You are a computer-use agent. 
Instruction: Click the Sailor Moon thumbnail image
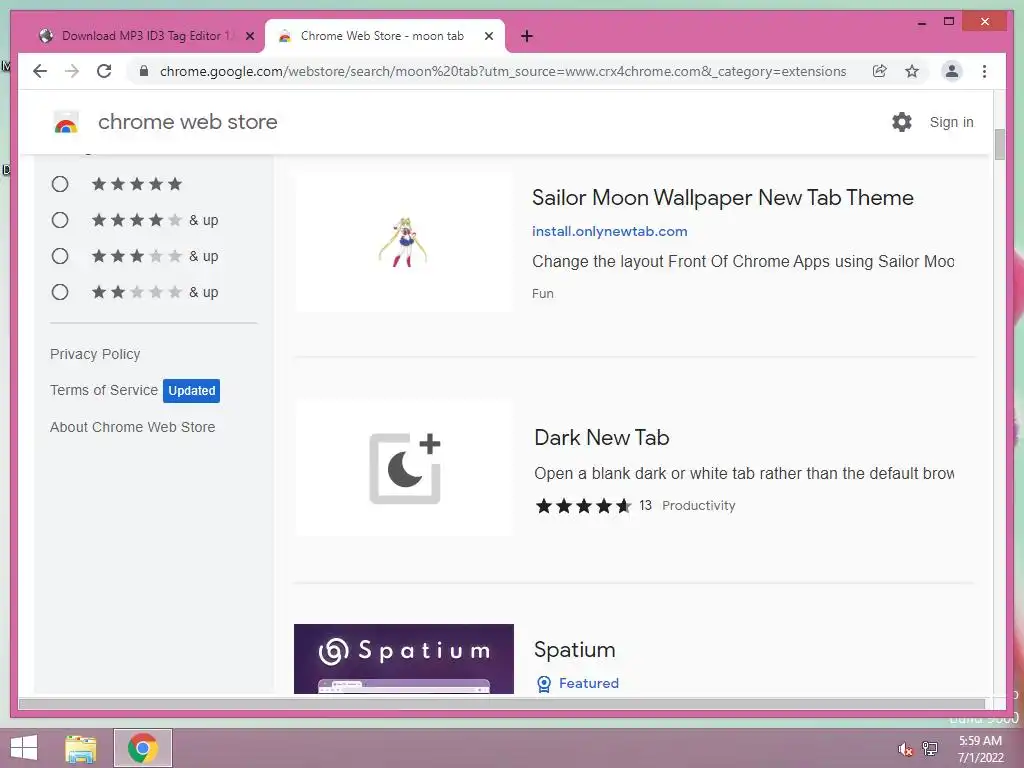[404, 242]
